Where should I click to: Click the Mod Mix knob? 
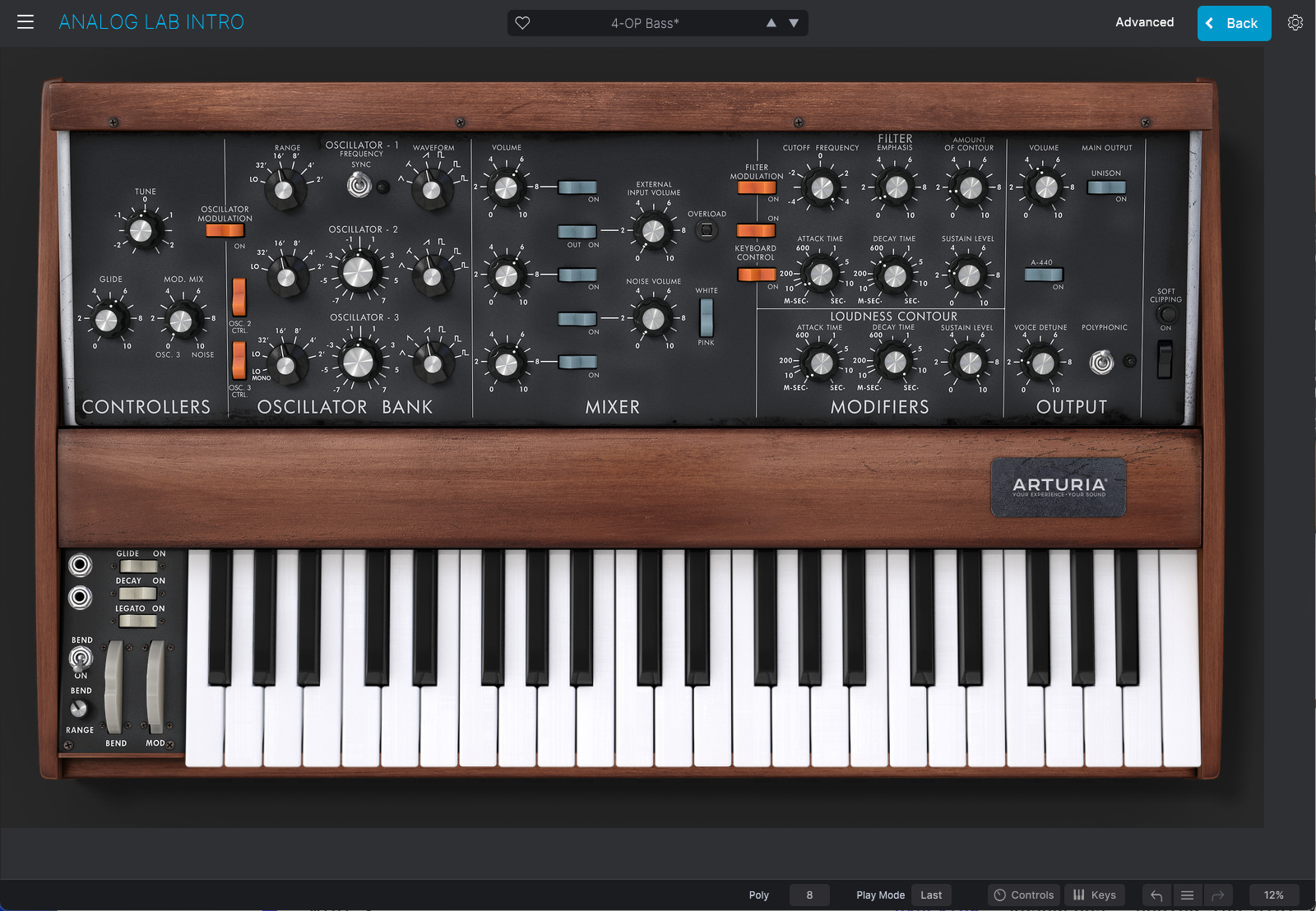coord(181,320)
